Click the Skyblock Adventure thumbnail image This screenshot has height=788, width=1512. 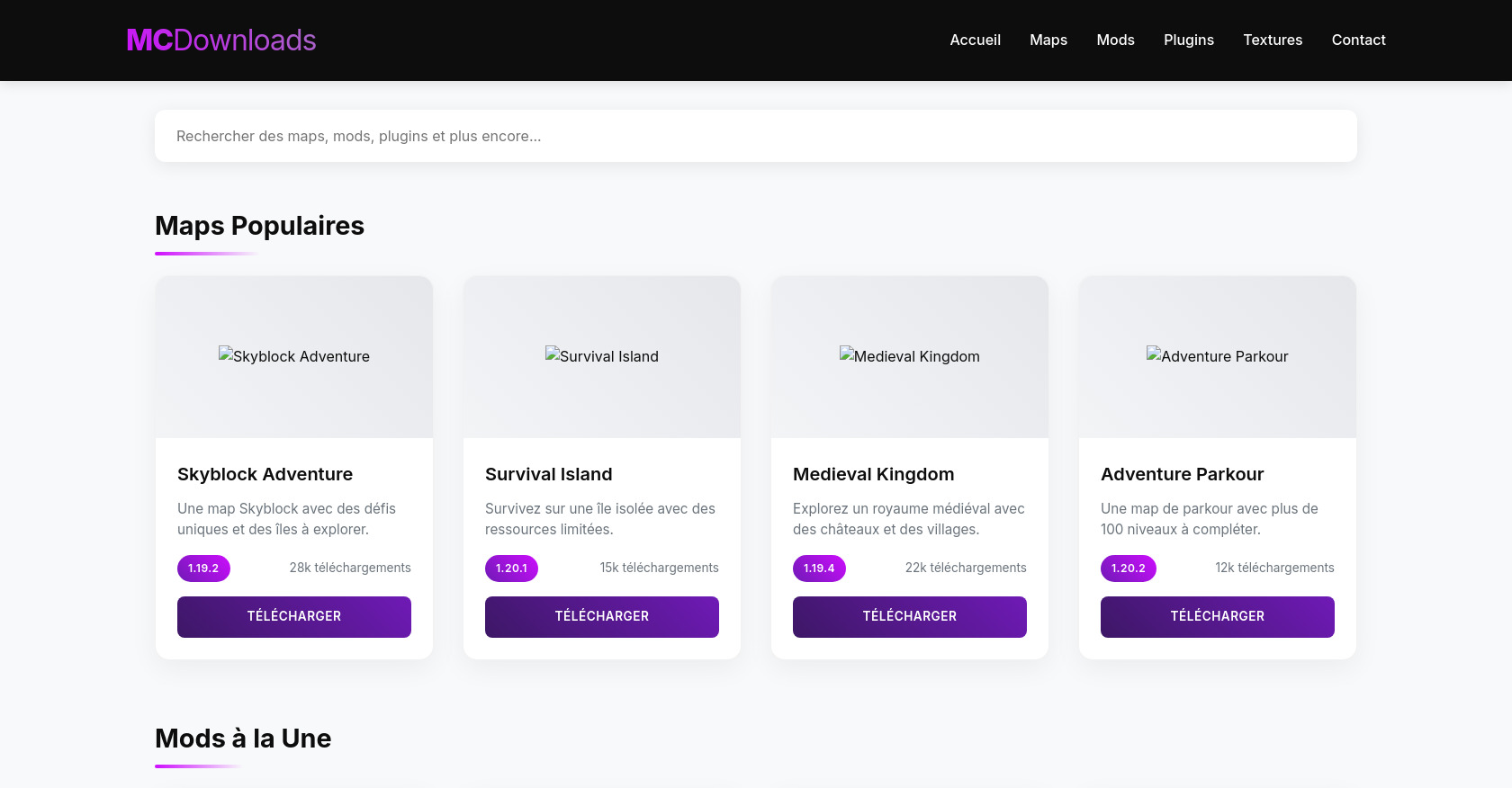[294, 357]
